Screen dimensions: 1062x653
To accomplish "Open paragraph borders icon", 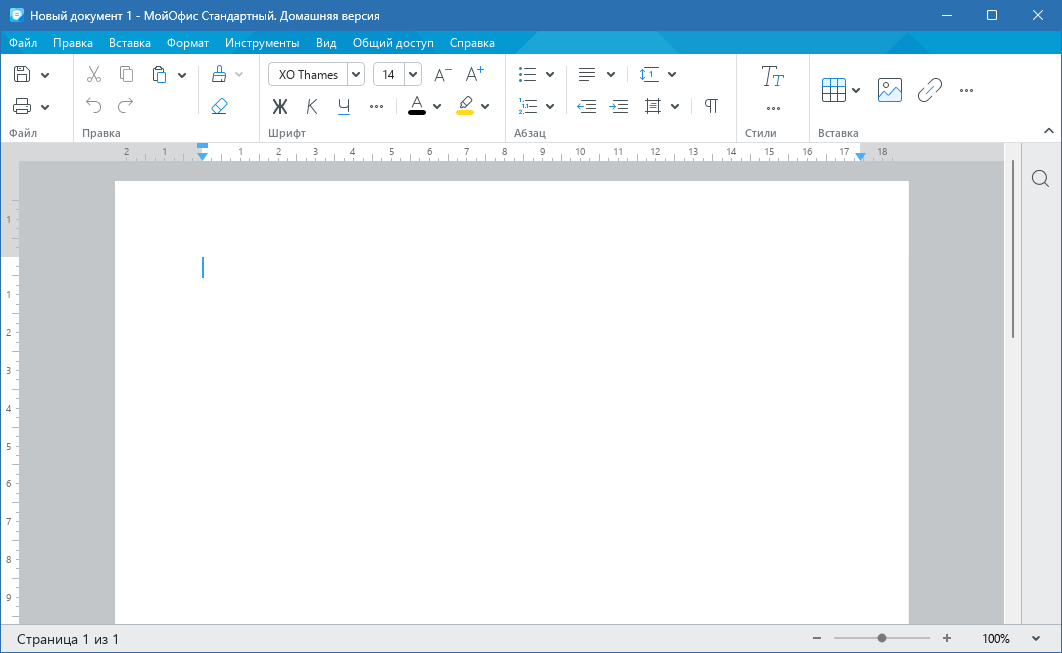I will (x=653, y=106).
